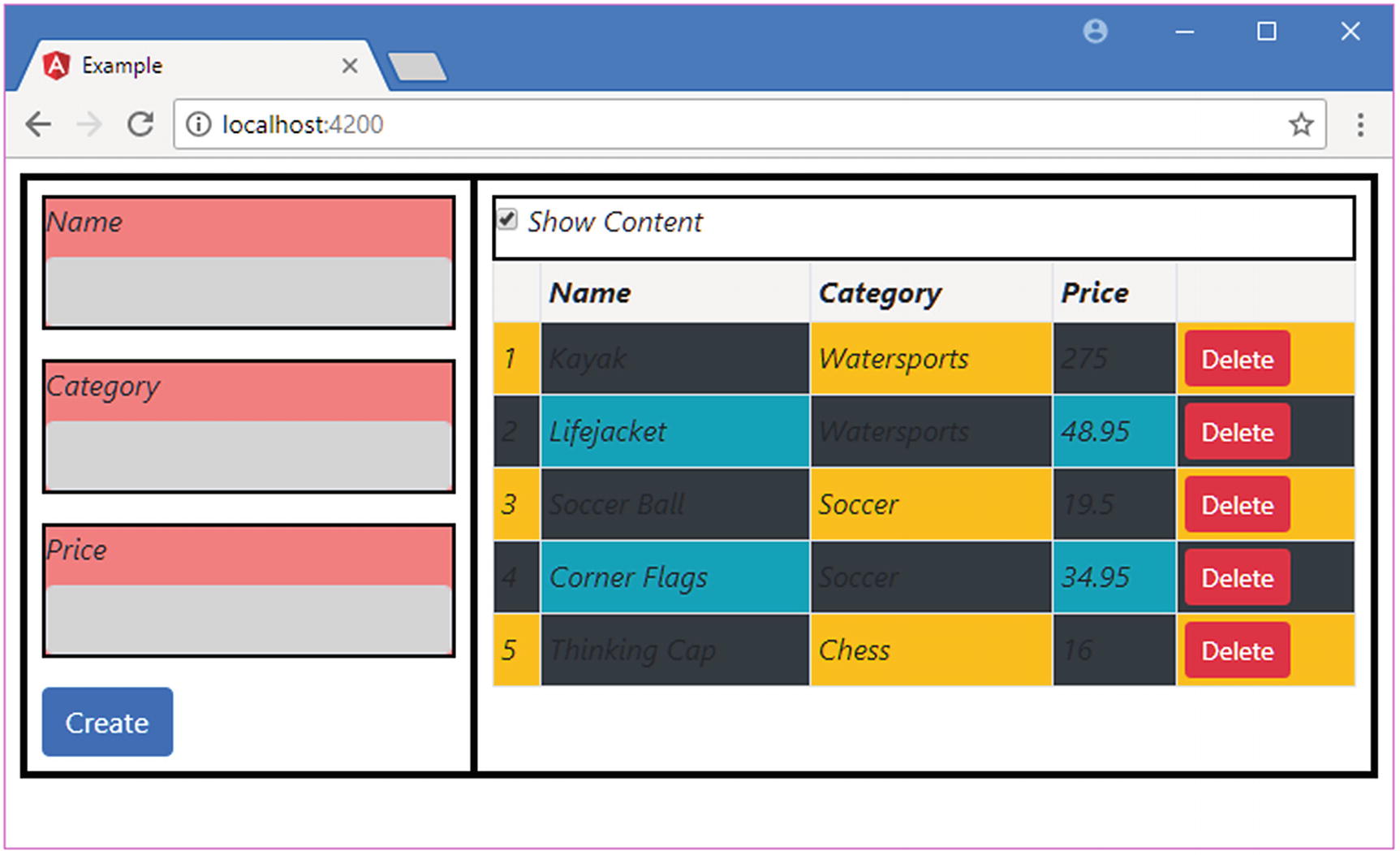
Task: Click the Watersports category in the Kayak row
Action: coord(932,359)
